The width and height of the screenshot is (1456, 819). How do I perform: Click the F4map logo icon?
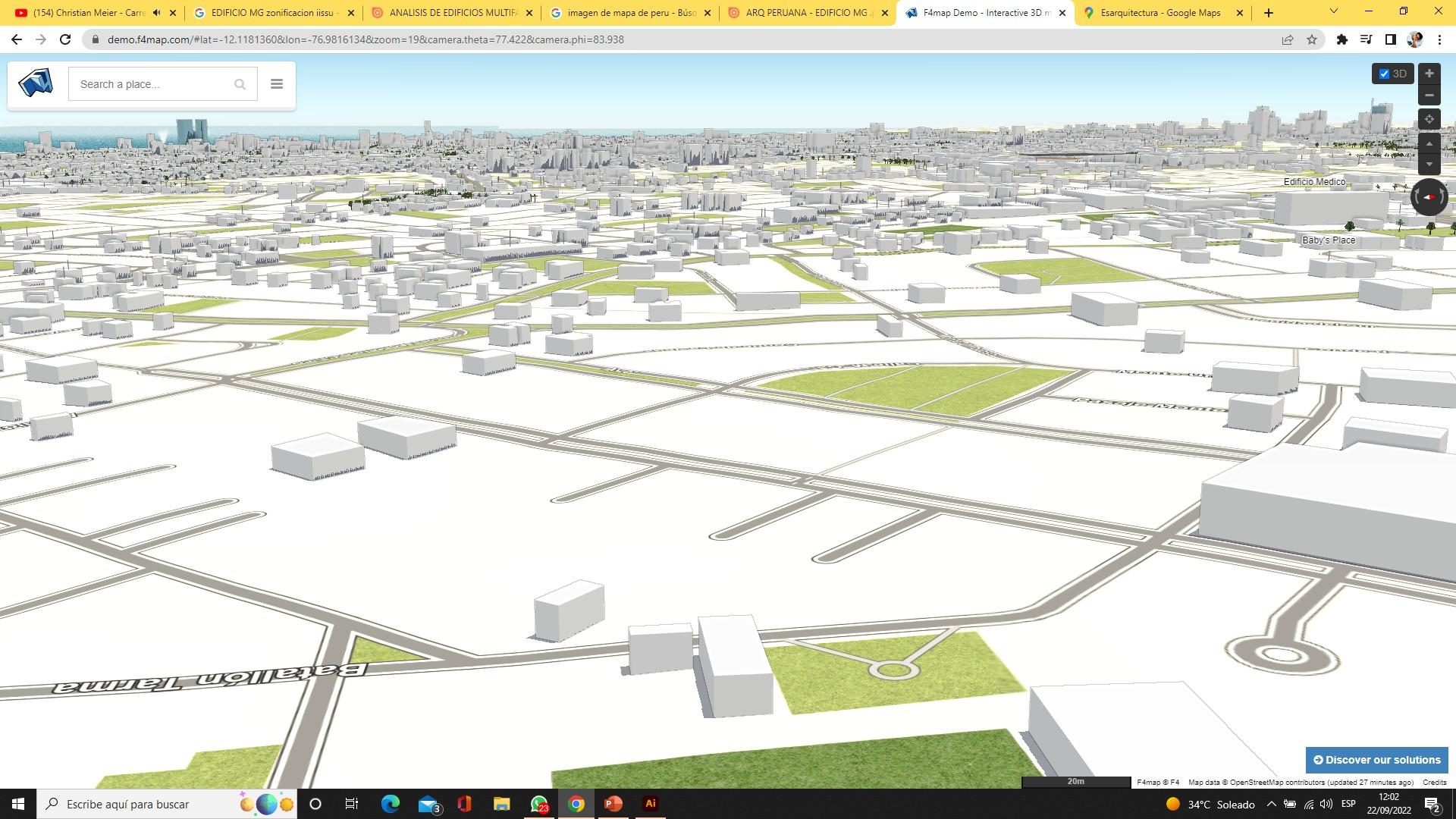coord(36,83)
